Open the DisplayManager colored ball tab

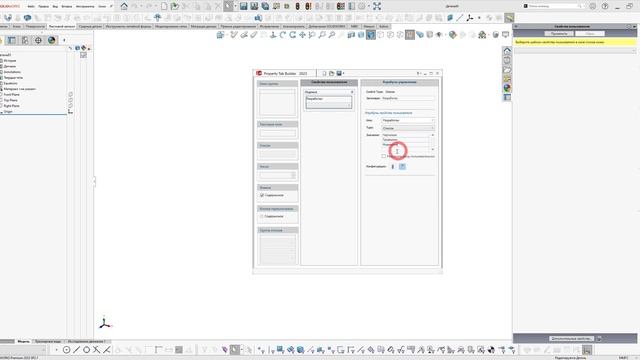(x=51, y=40)
